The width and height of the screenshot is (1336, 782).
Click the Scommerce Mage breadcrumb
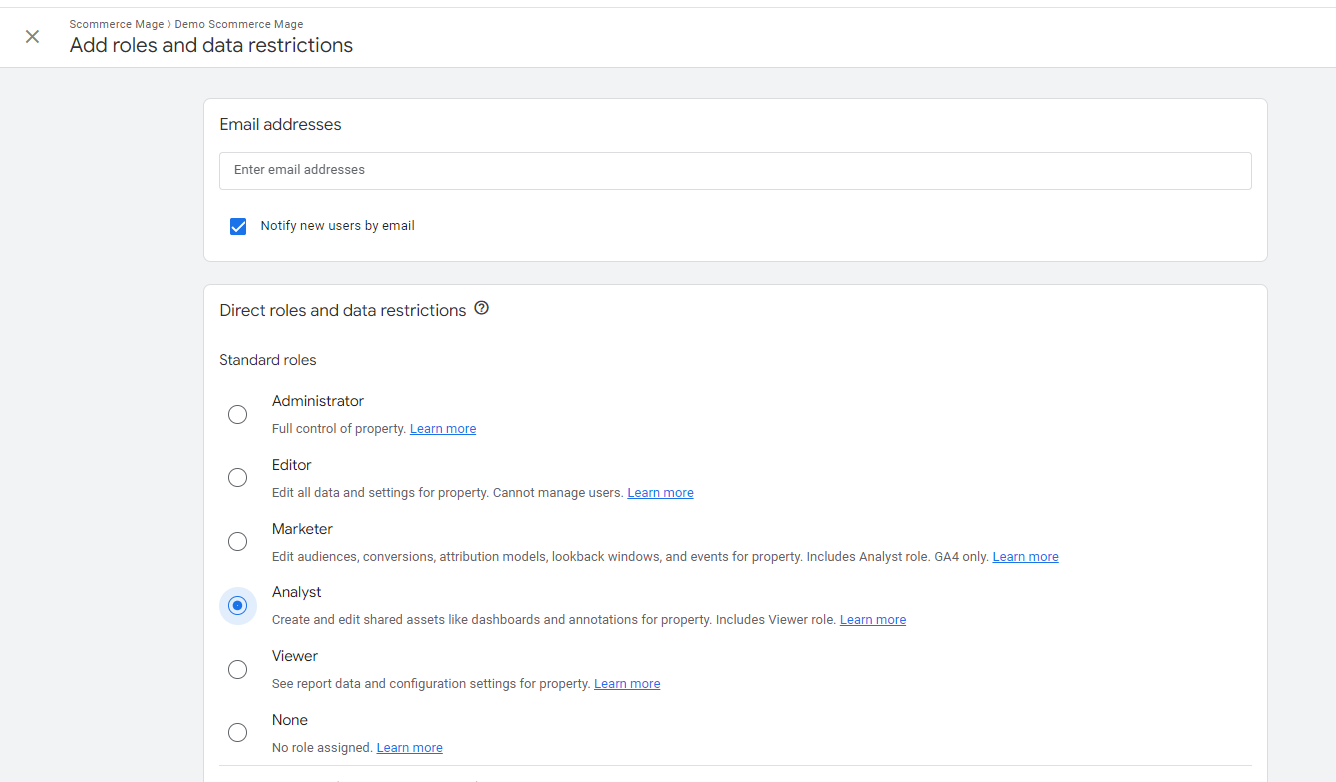116,24
